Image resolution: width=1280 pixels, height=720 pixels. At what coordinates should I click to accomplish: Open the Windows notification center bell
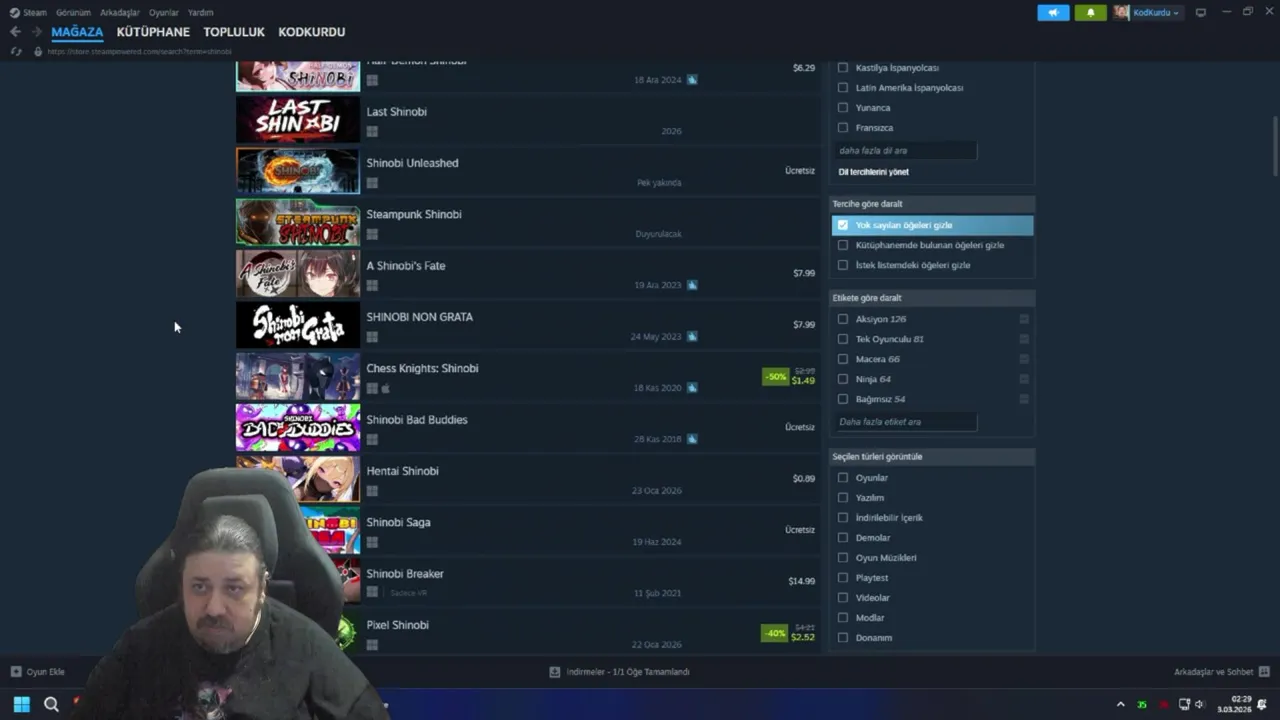(1262, 705)
